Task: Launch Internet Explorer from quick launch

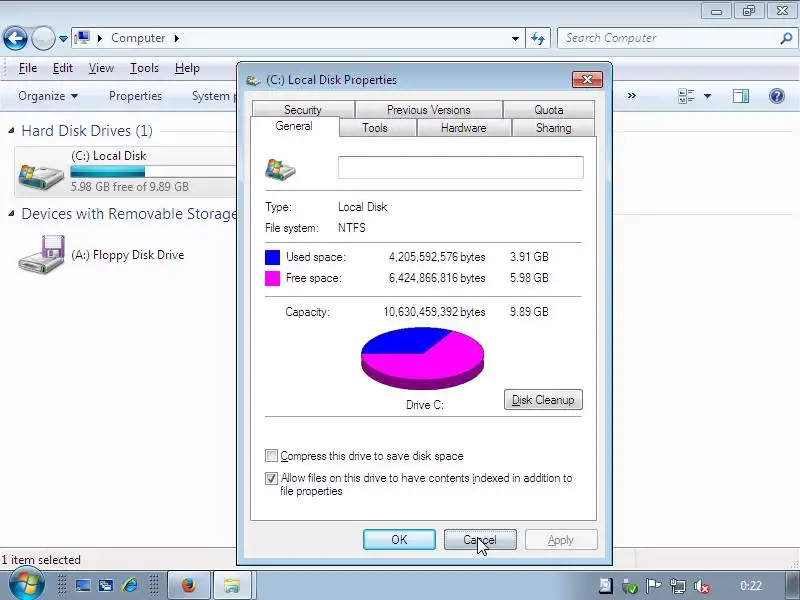Action: click(130, 585)
